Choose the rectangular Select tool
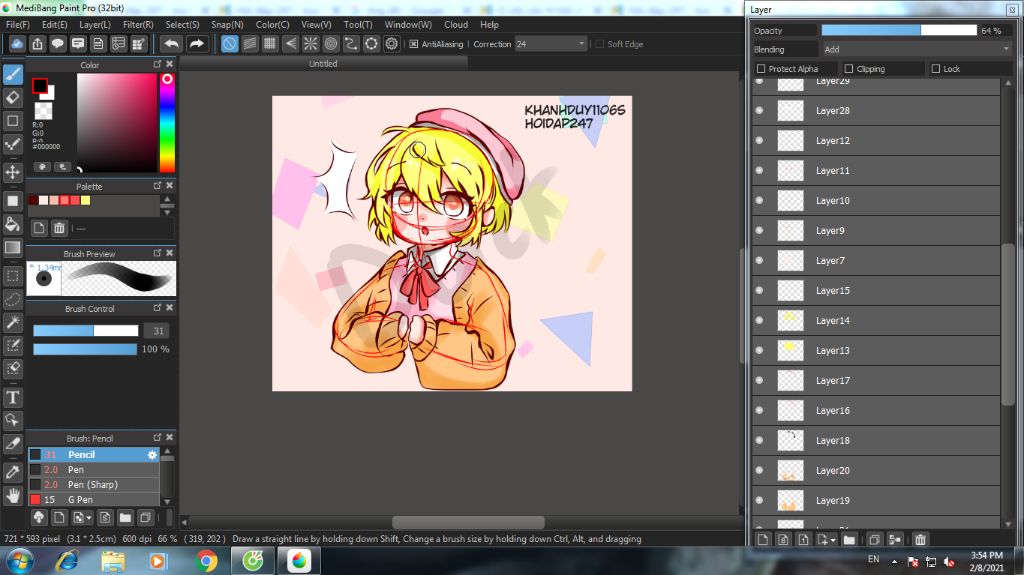This screenshot has width=1024, height=575. [13, 276]
